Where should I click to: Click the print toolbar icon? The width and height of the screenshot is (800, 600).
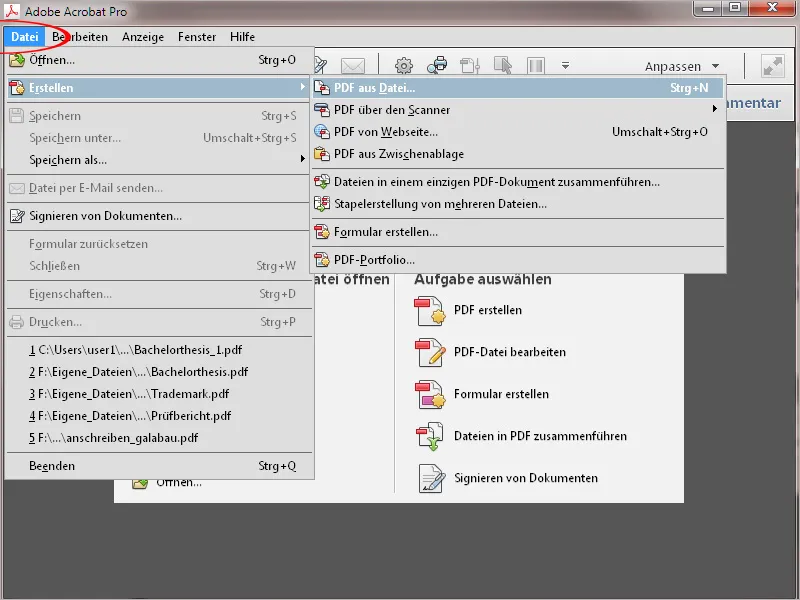pyautogui.click(x=437, y=65)
